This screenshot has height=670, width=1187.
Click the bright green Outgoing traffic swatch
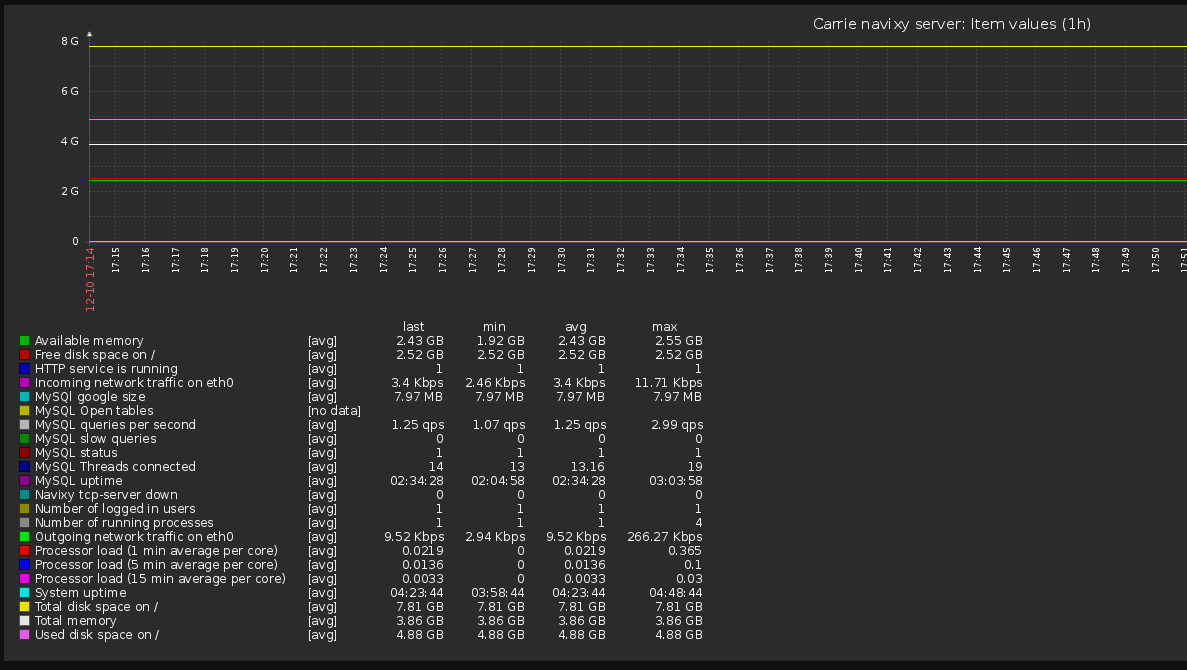[24, 537]
